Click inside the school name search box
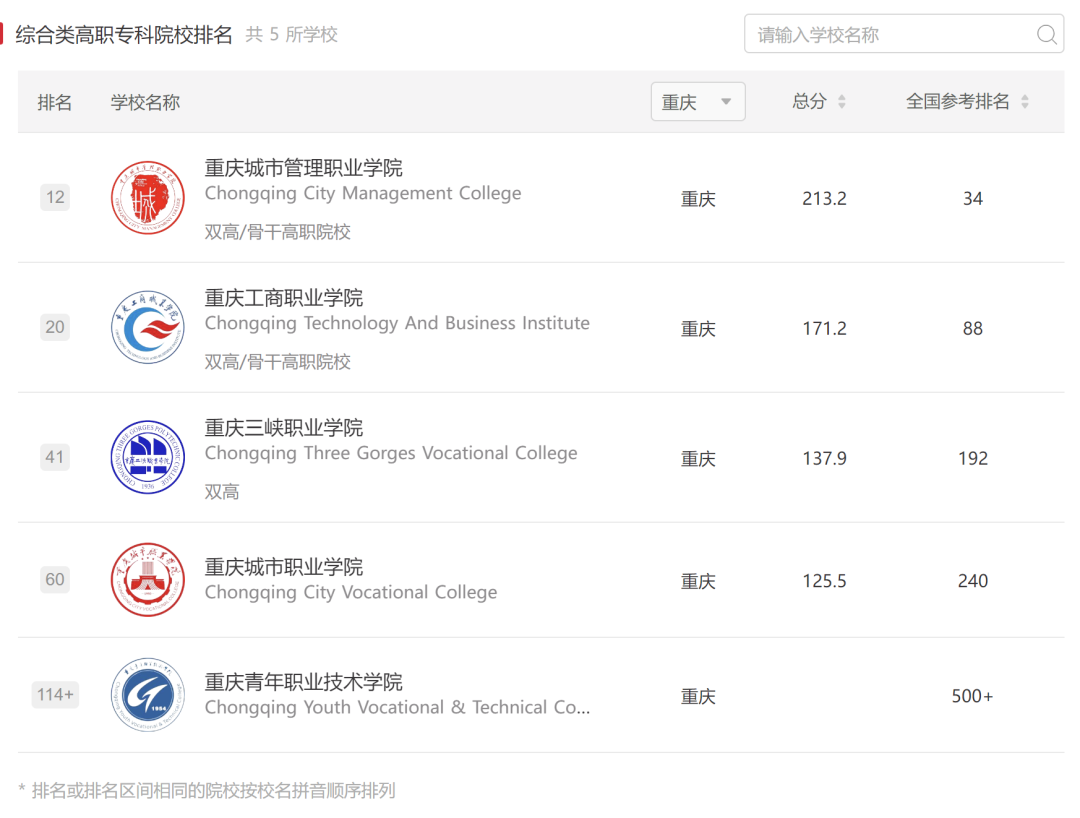This screenshot has height=818, width=1080. coord(880,34)
